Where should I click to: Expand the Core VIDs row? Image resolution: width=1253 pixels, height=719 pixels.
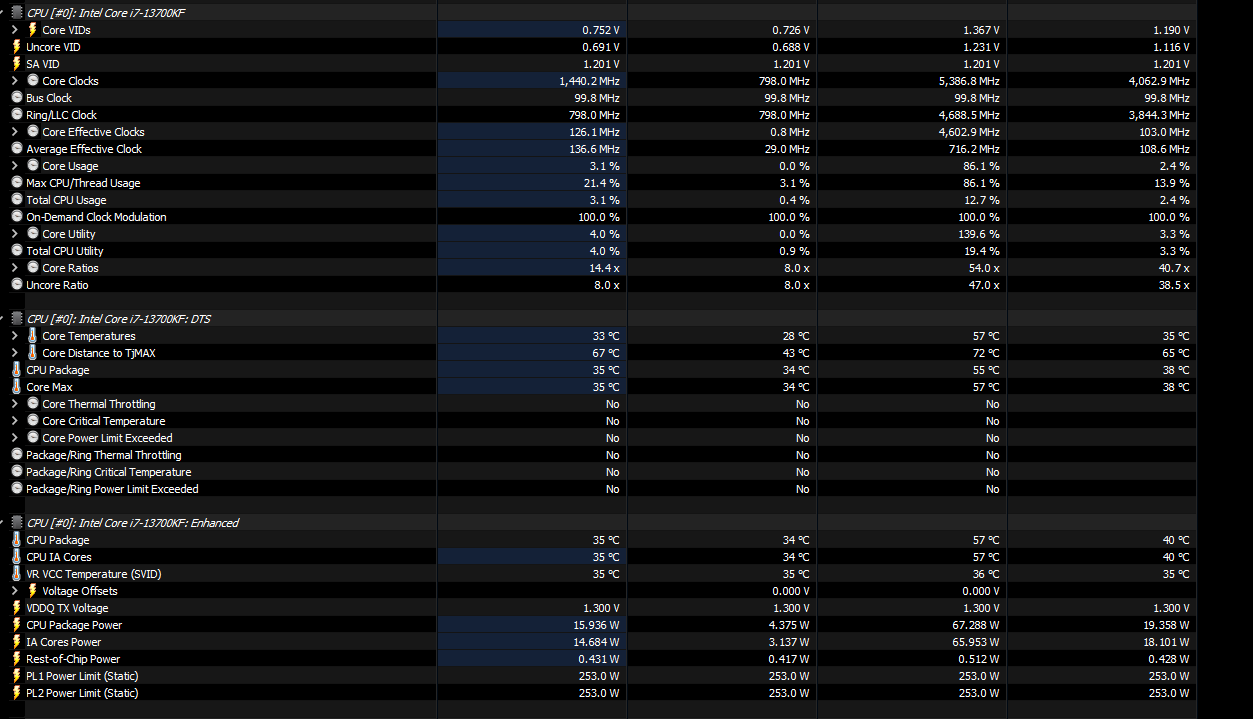[x=15, y=30]
